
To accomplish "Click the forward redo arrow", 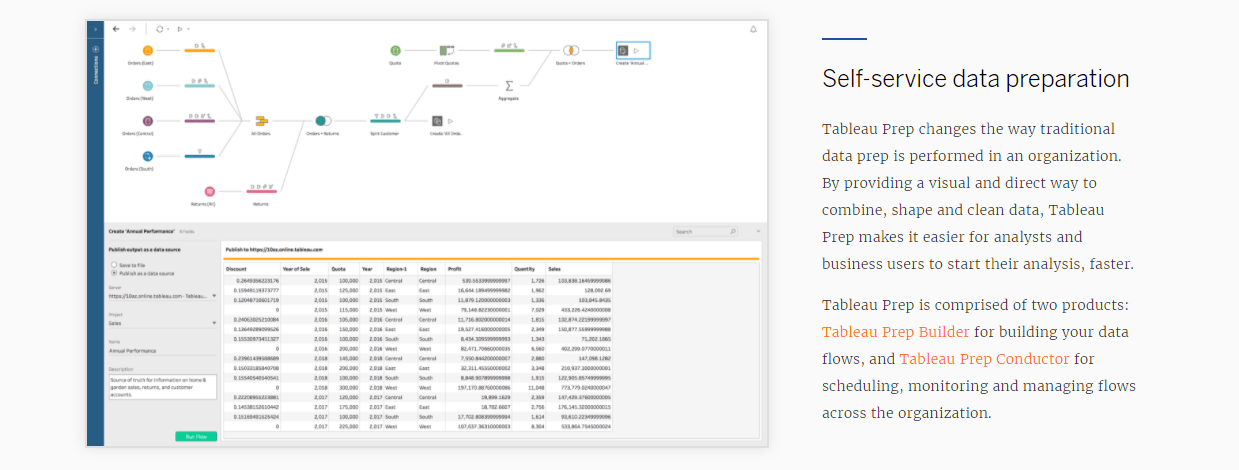I will (133, 29).
